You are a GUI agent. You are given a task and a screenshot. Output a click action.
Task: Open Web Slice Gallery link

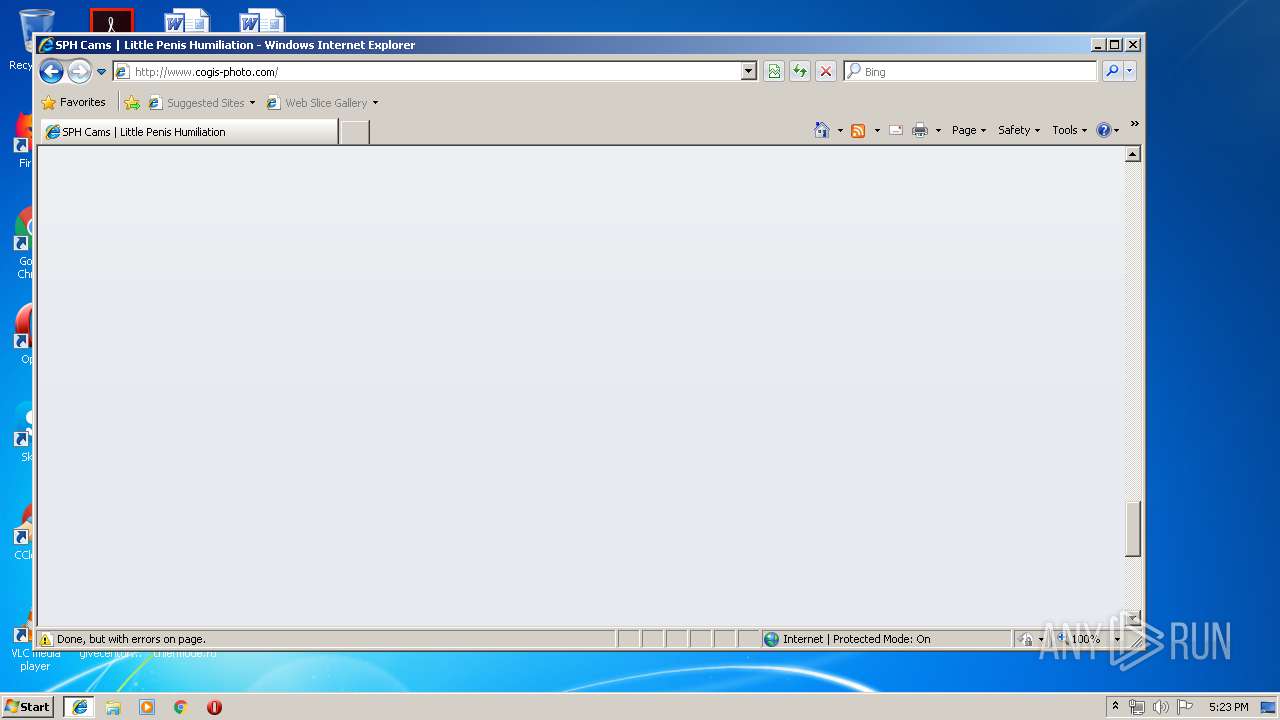[x=322, y=103]
